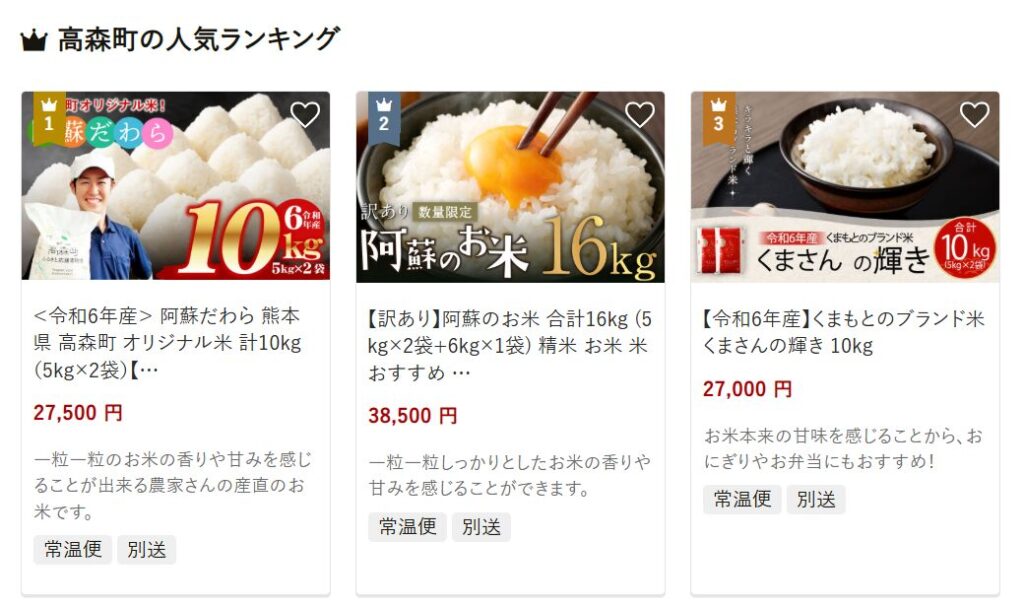
Task: Open the 【訳あり】阿蘇のお米 合計16kg title link
Action: coord(510,345)
